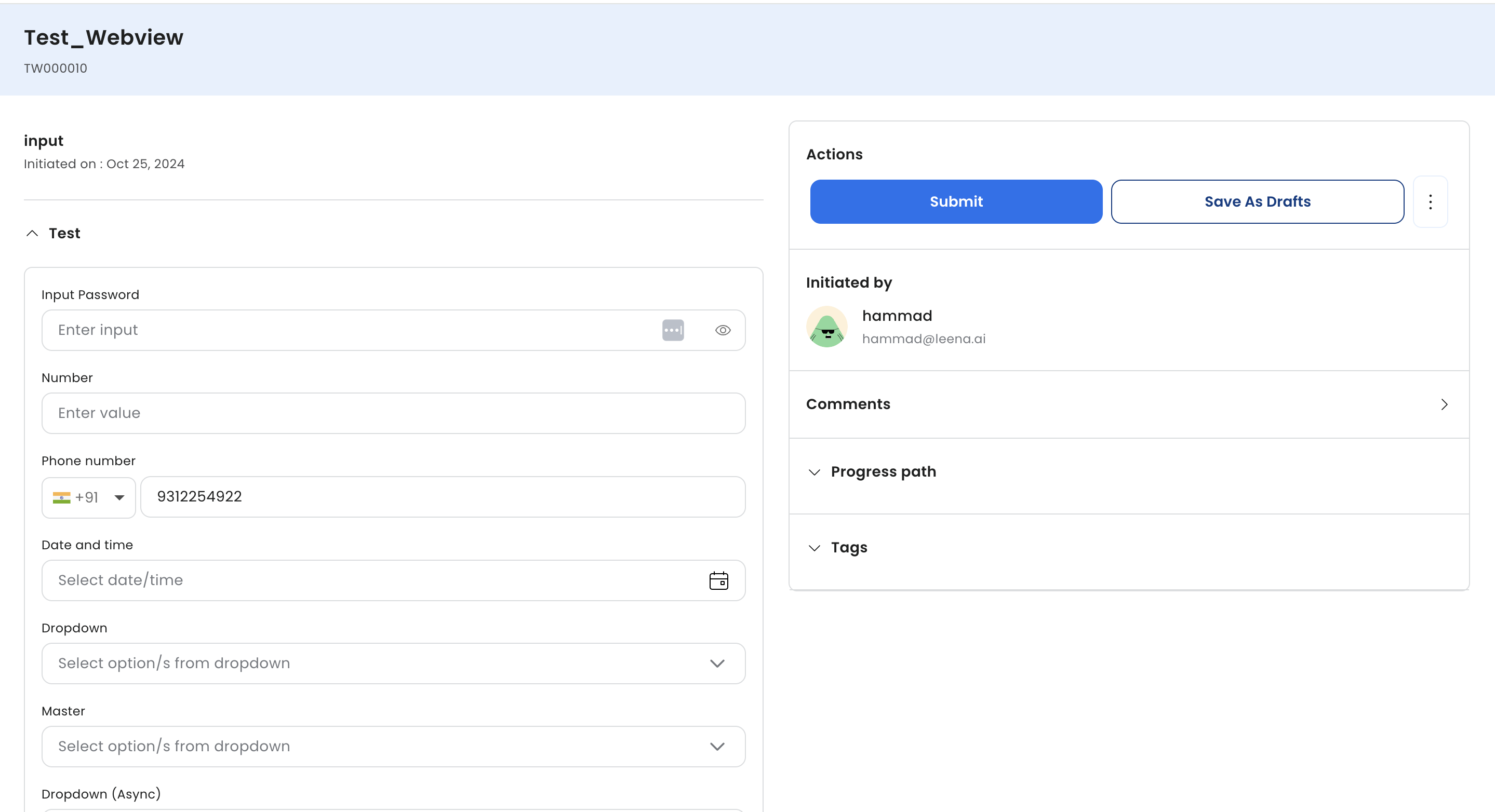Viewport: 1495px width, 812px height.
Task: Click the hammad@leena.ai email text
Action: 924,339
